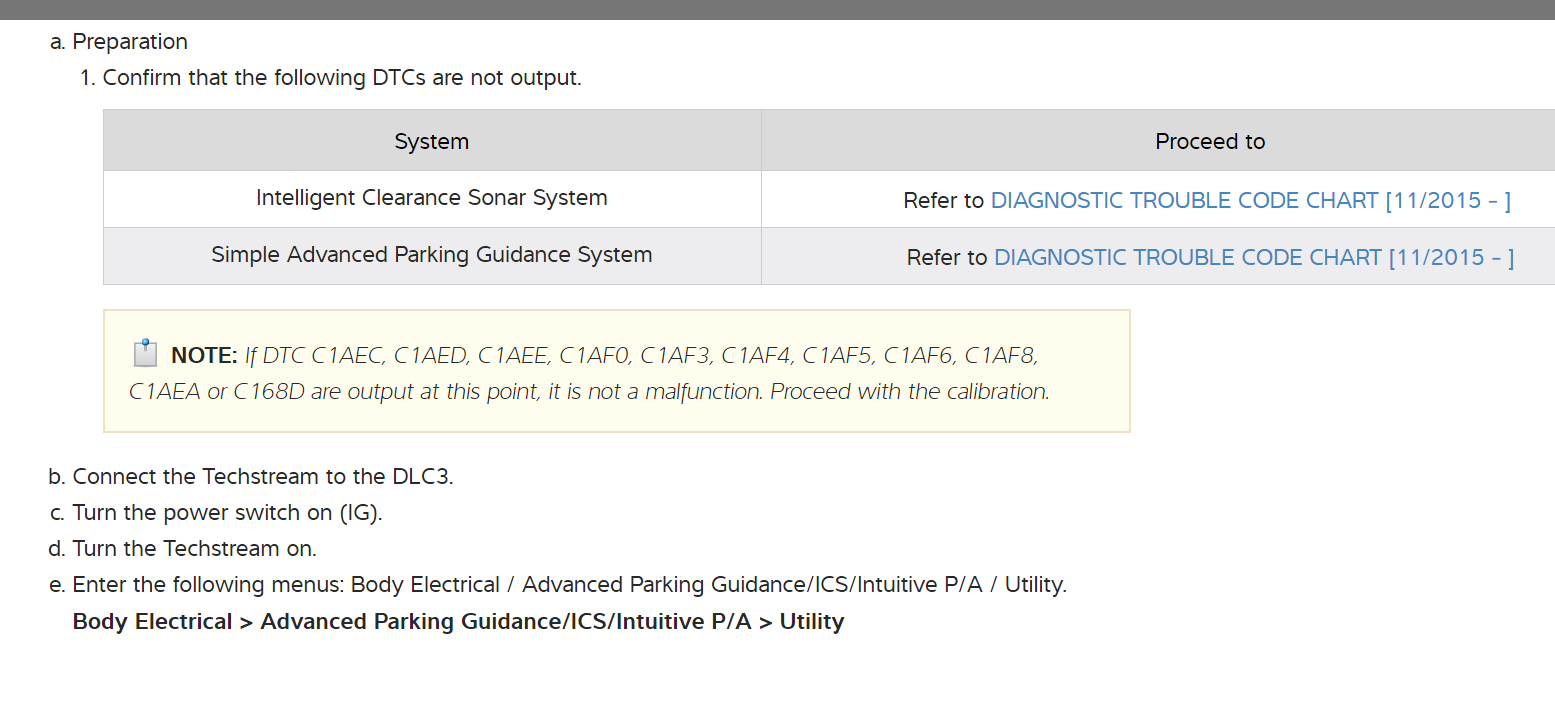The height and width of the screenshot is (705, 1555).
Task: Click the Turn the Techstream on step
Action: [x=194, y=549]
